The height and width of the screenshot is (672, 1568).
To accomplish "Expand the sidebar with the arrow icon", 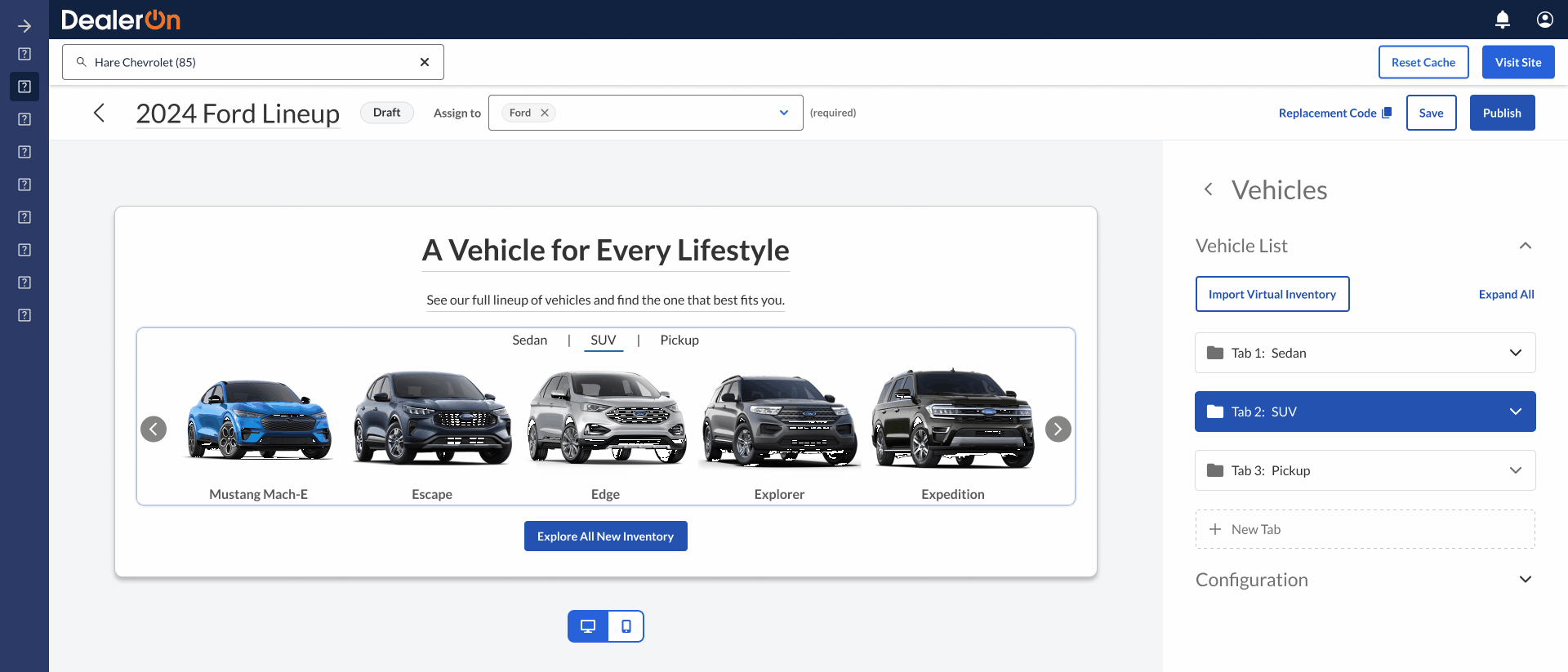I will [x=24, y=26].
